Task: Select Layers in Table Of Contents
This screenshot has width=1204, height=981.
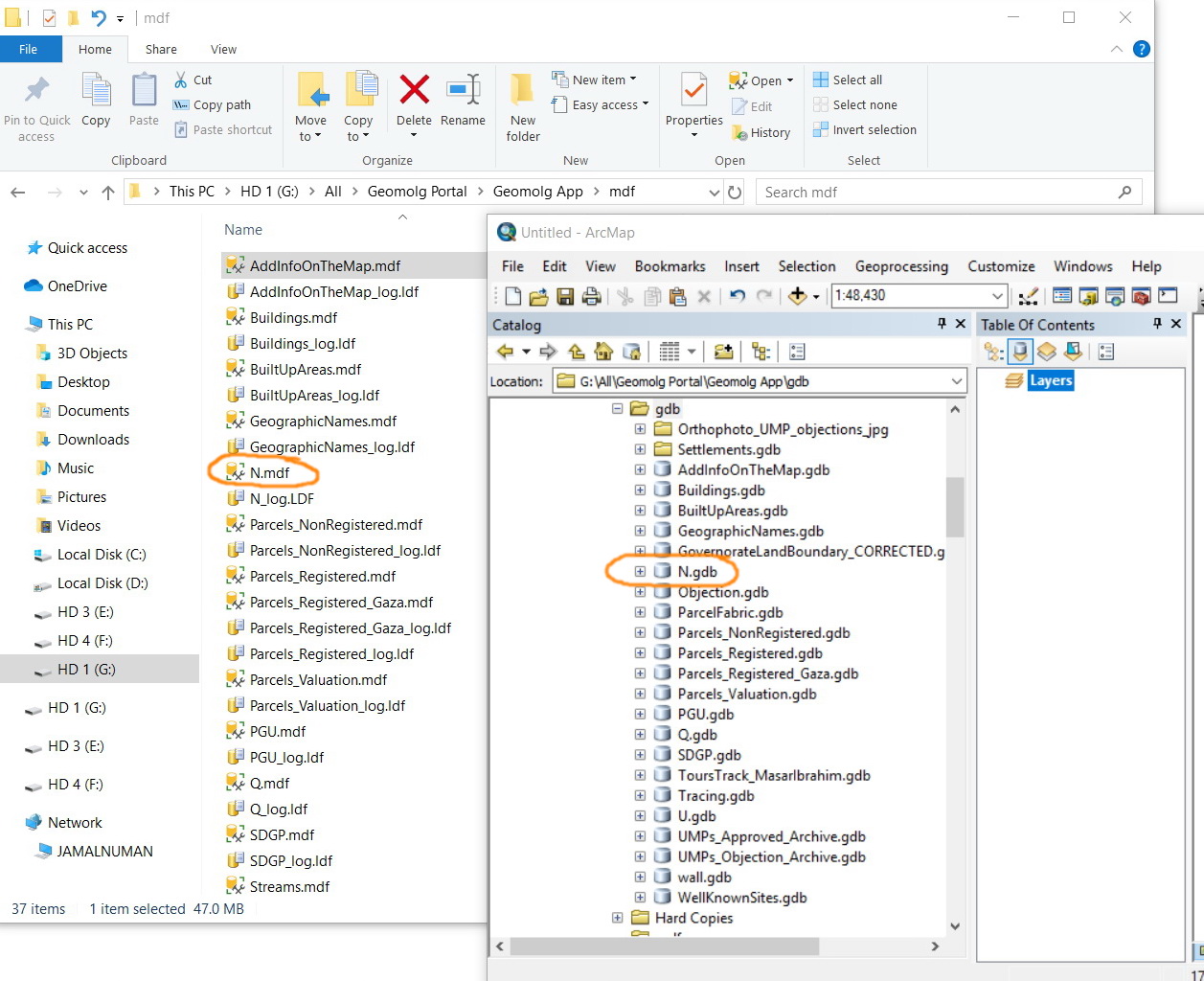Action: pyautogui.click(x=1051, y=380)
